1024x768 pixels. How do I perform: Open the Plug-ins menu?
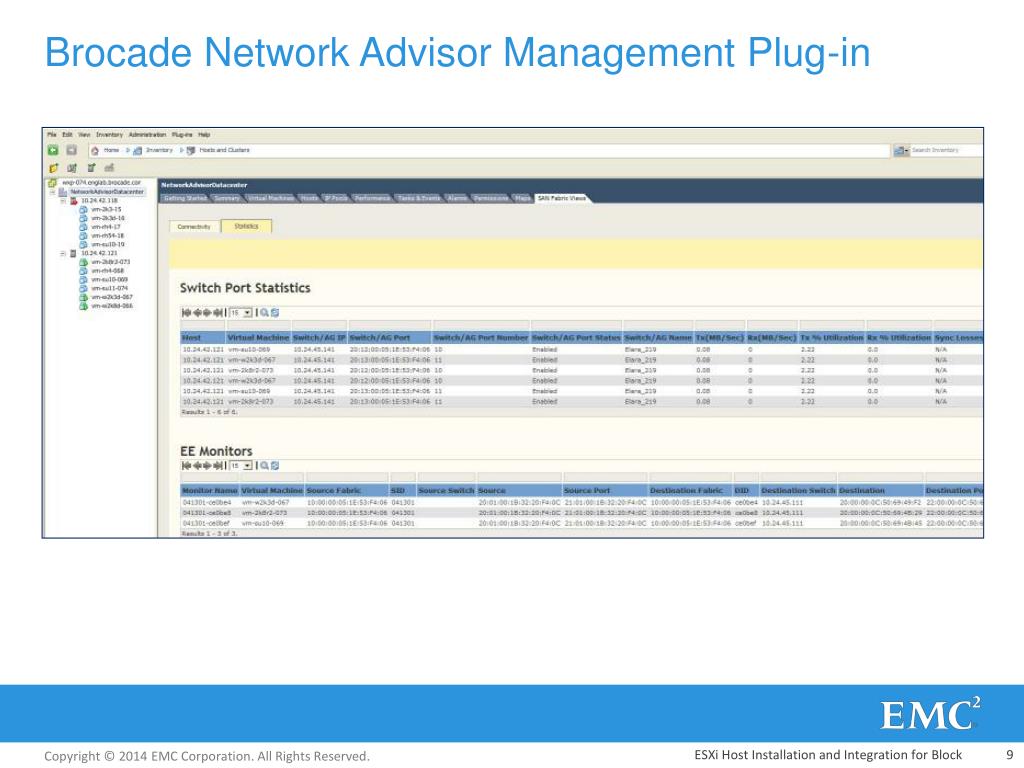pos(182,135)
